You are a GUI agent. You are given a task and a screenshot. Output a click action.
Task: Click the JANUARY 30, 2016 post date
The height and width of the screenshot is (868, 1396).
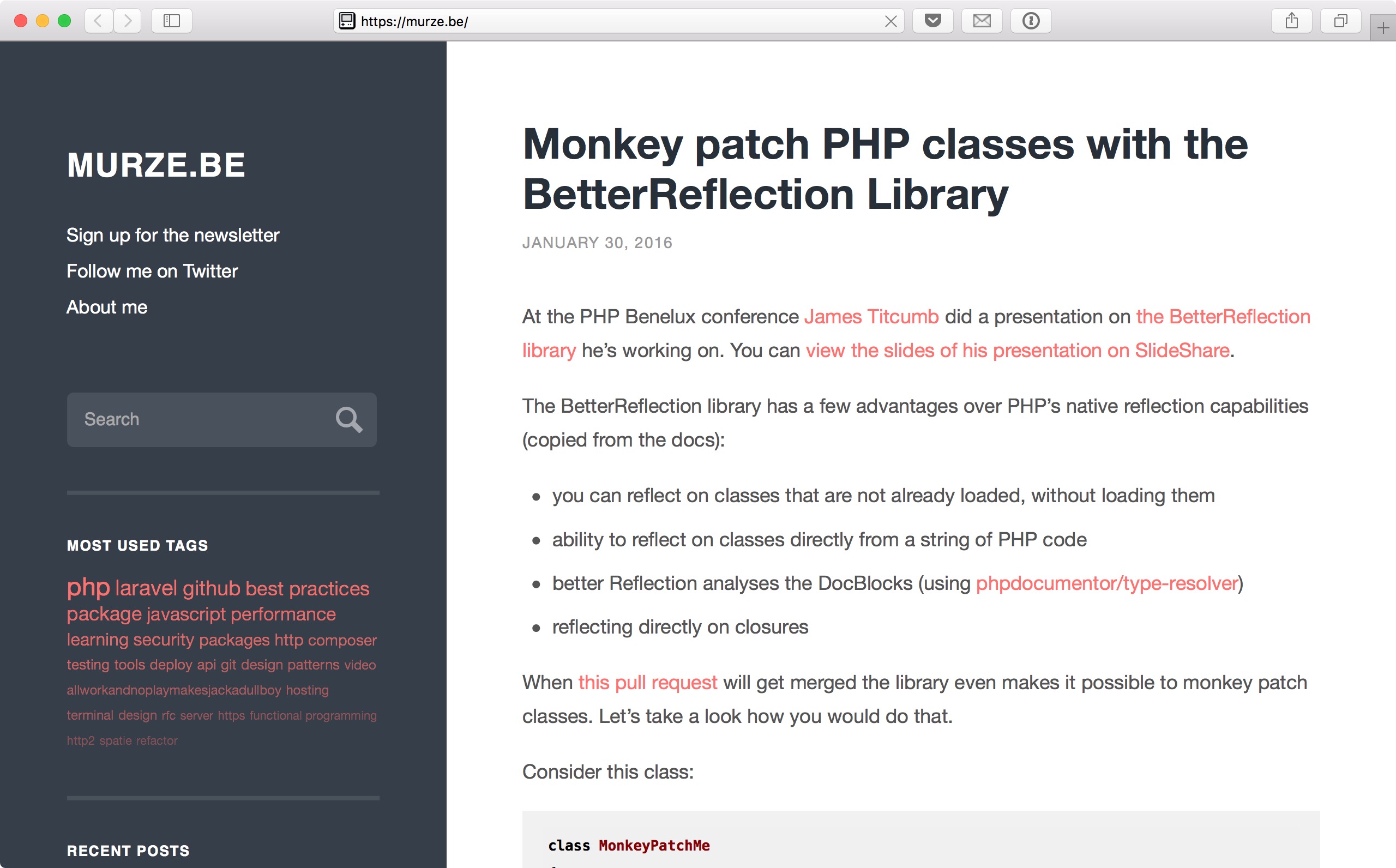597,243
